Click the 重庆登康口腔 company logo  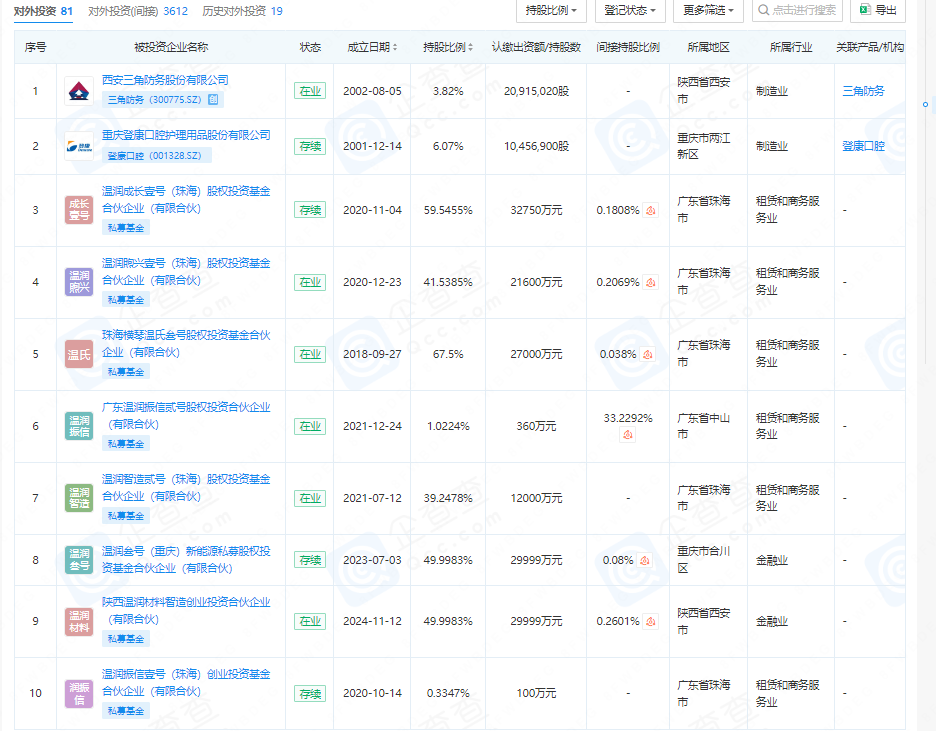tap(79, 146)
